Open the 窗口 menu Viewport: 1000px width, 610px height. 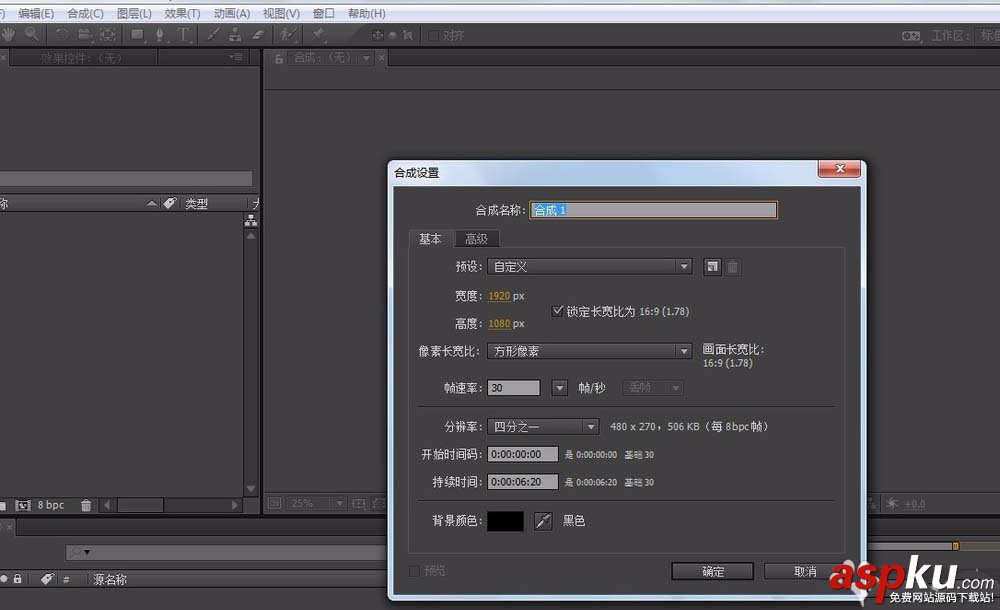click(323, 13)
